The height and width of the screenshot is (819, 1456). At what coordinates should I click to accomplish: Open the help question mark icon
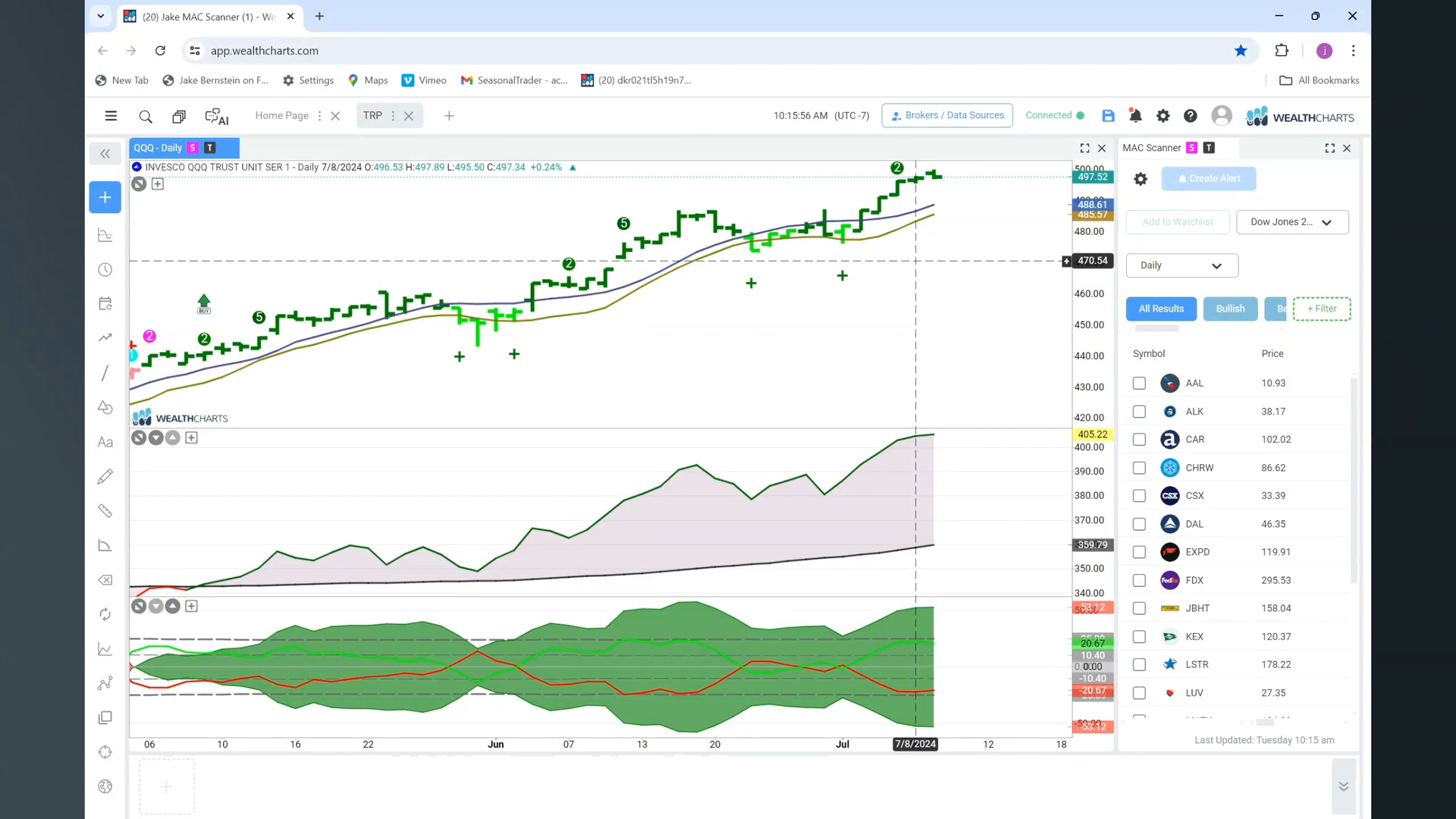point(1191,115)
